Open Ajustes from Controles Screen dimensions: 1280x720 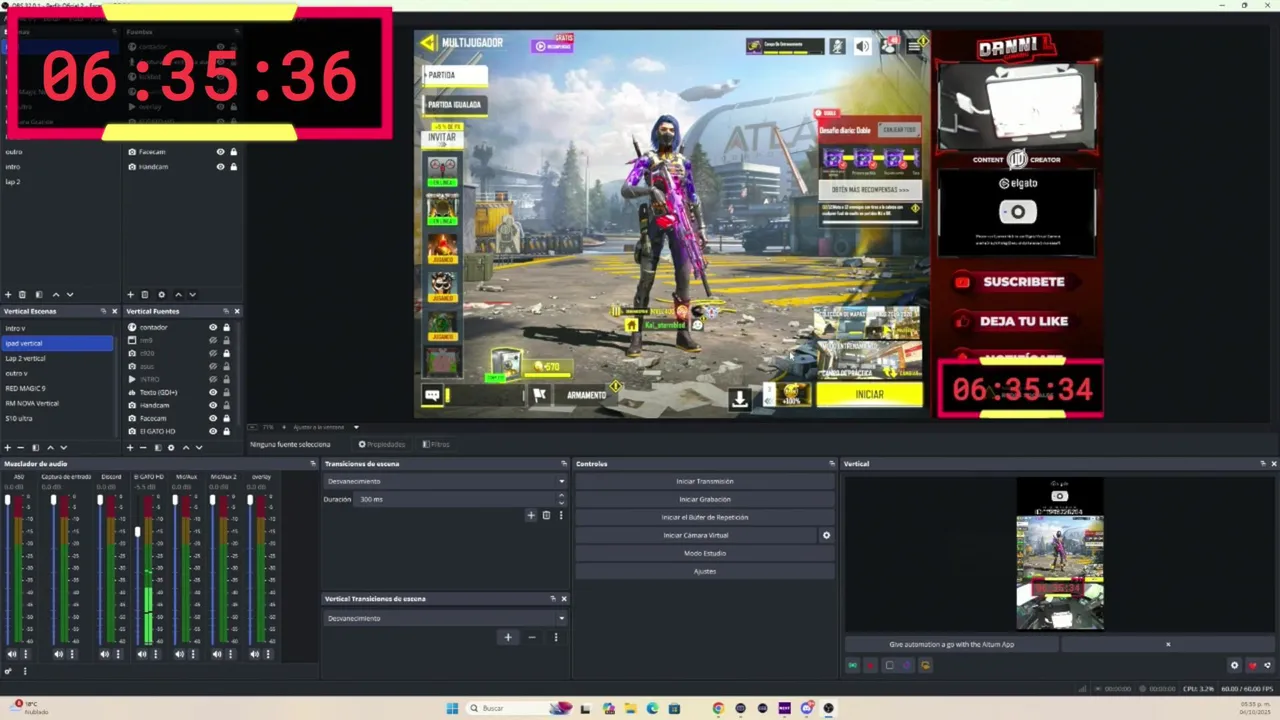(705, 571)
